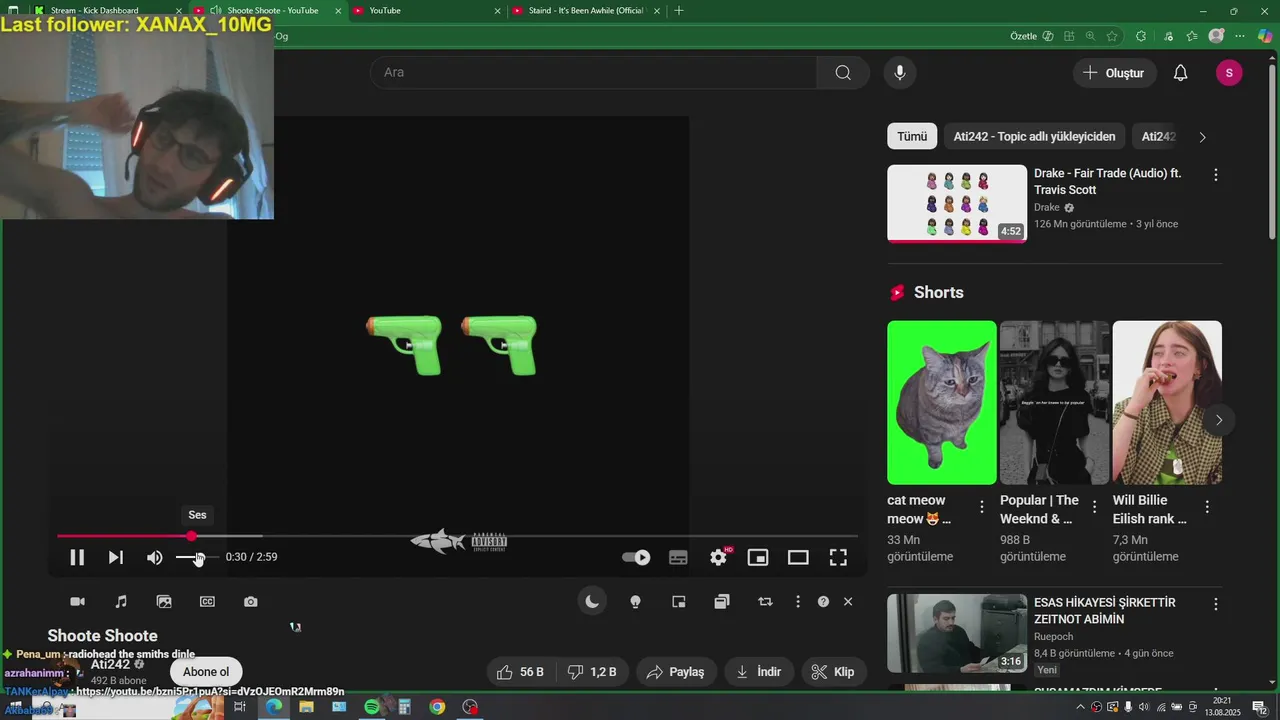Click the Paylaş share button

click(x=675, y=672)
